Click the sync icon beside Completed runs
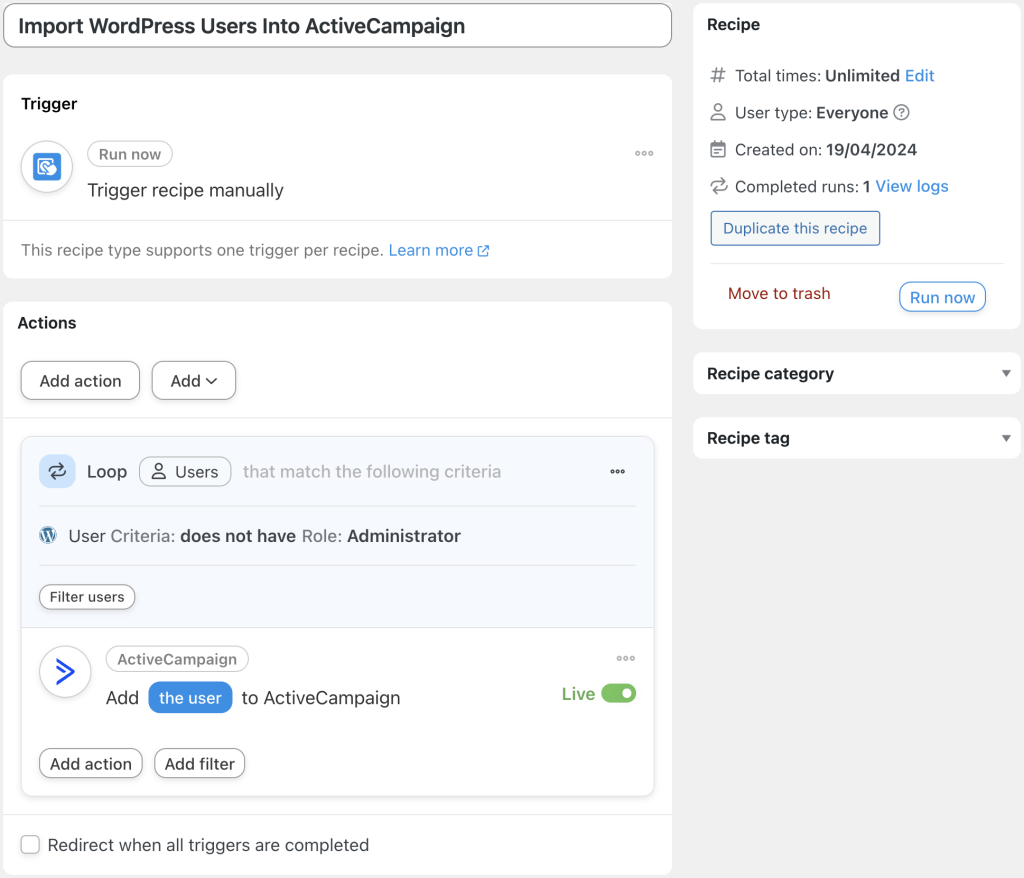Viewport: 1024px width, 878px height. pyautogui.click(x=718, y=187)
